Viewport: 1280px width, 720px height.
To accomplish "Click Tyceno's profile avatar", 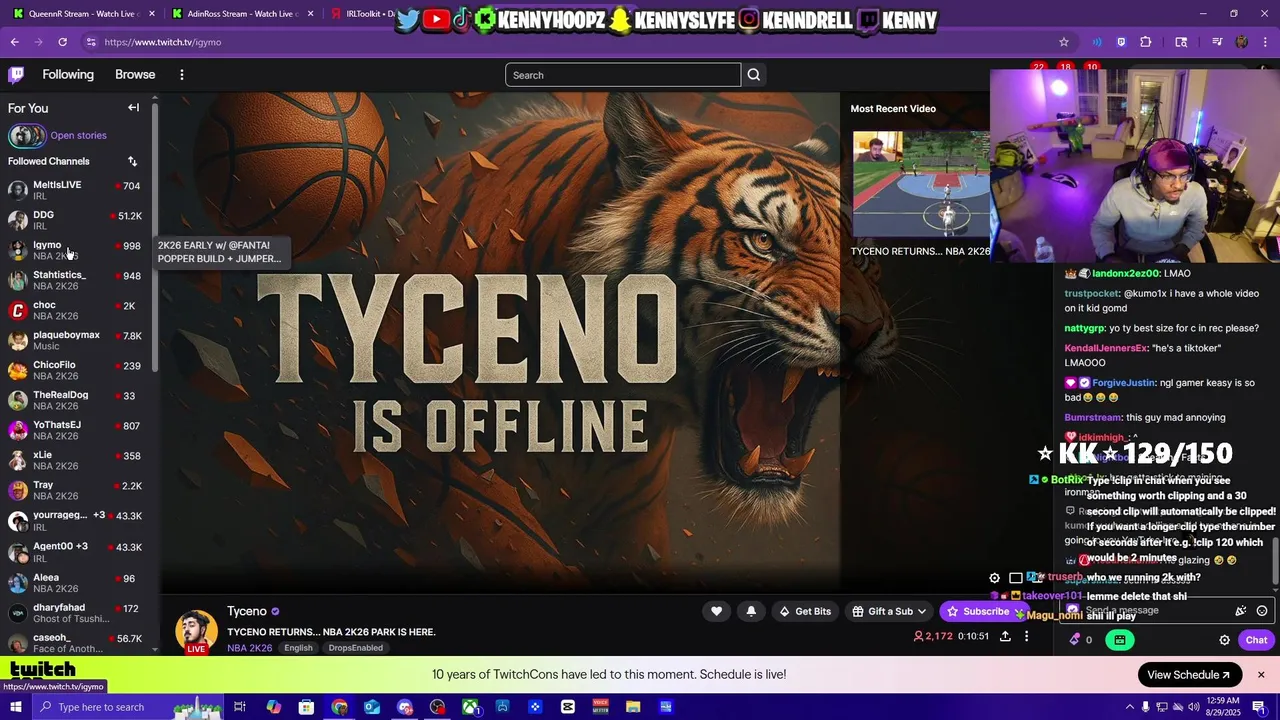I will point(196,630).
